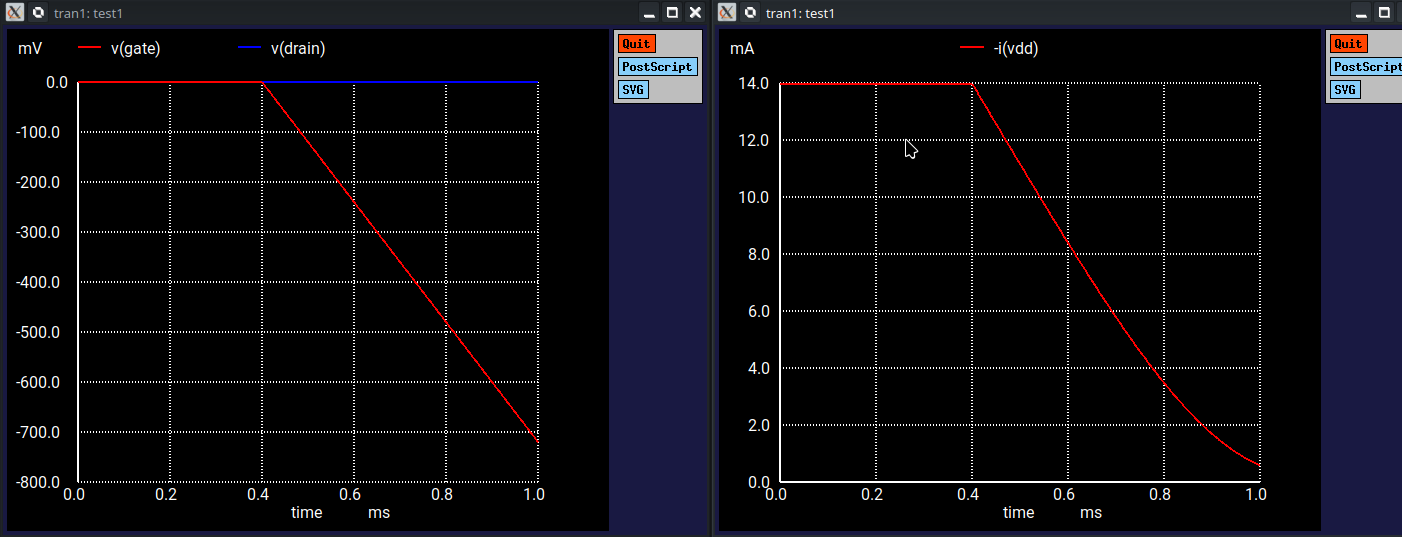Maximize the right current plot window

[1385, 13]
